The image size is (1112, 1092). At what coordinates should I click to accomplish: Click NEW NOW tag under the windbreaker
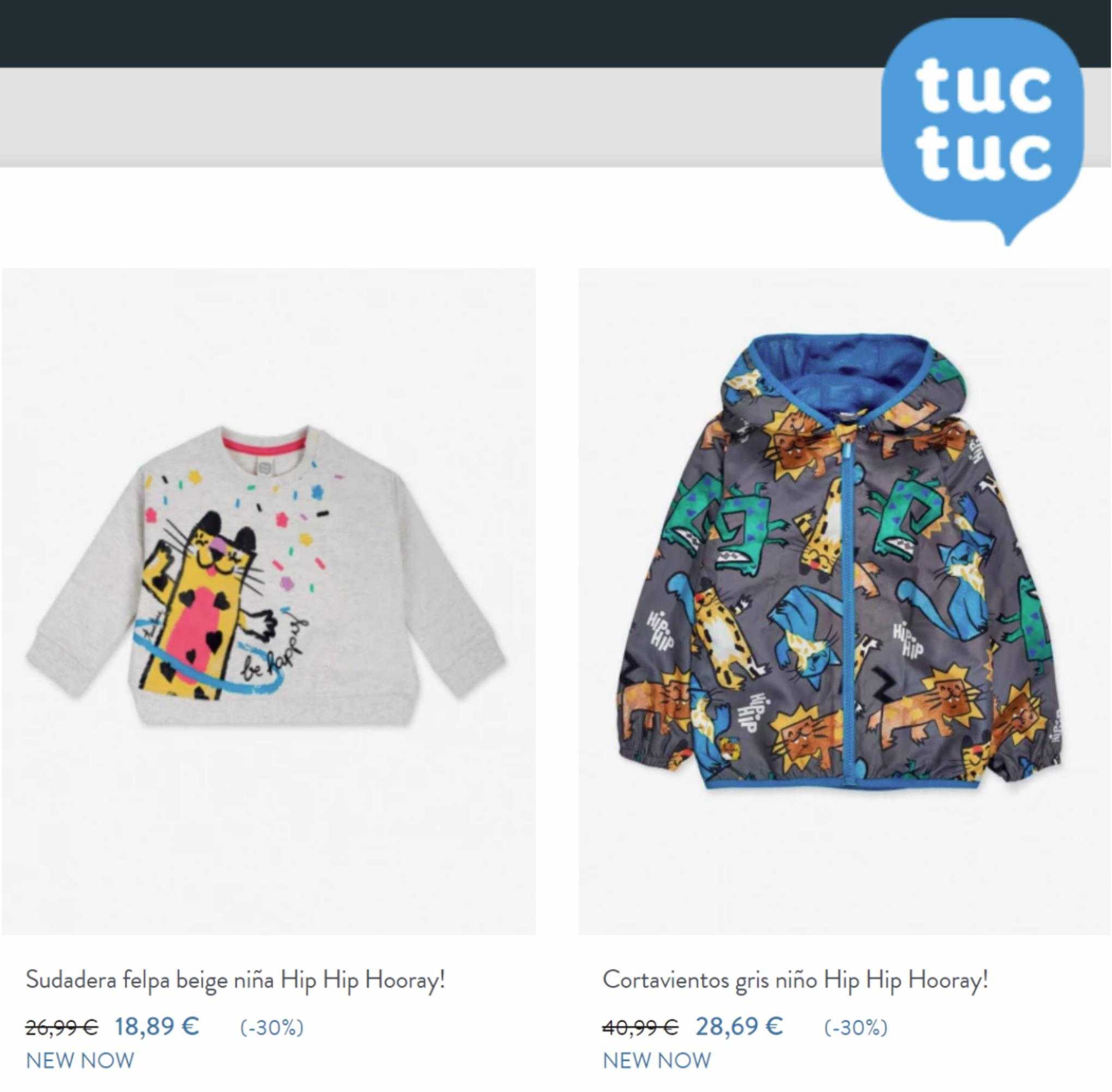click(657, 1060)
